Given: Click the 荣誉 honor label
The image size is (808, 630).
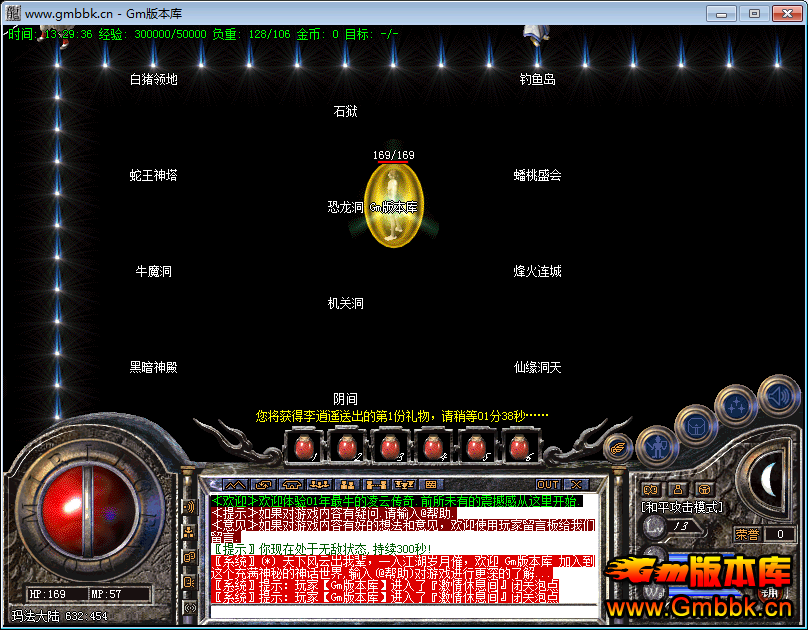Looking at the screenshot, I should pos(747,534).
